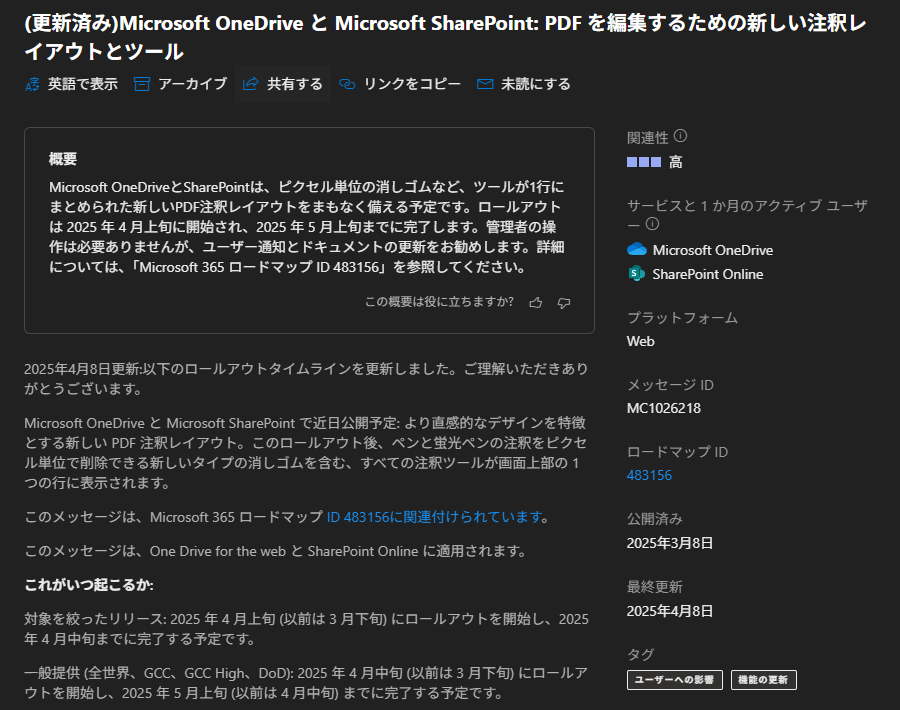Image resolution: width=900 pixels, height=710 pixels.
Task: Click the この概要は役に立ちますか? text
Action: coord(439,302)
